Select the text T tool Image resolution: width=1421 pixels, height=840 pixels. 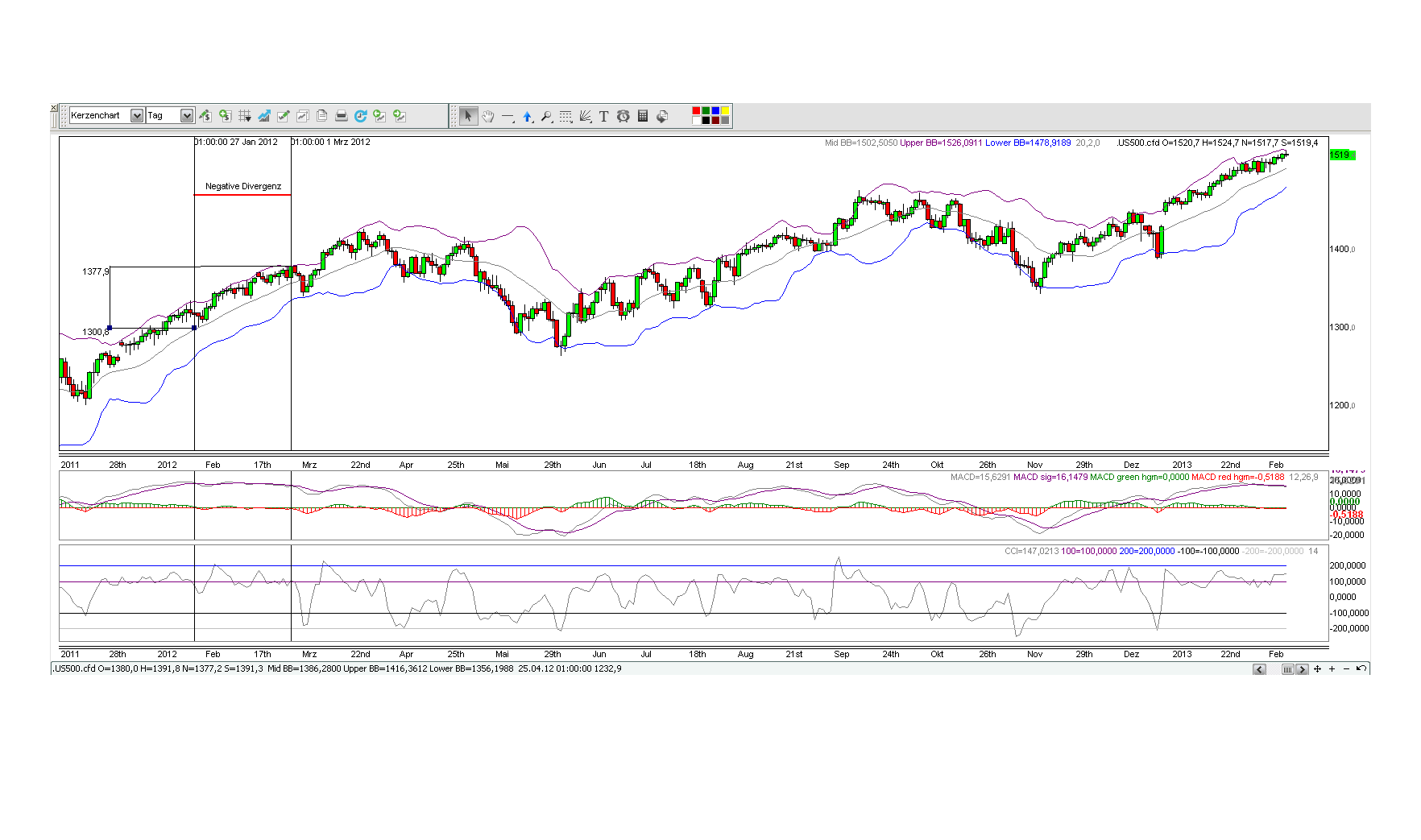(x=604, y=116)
